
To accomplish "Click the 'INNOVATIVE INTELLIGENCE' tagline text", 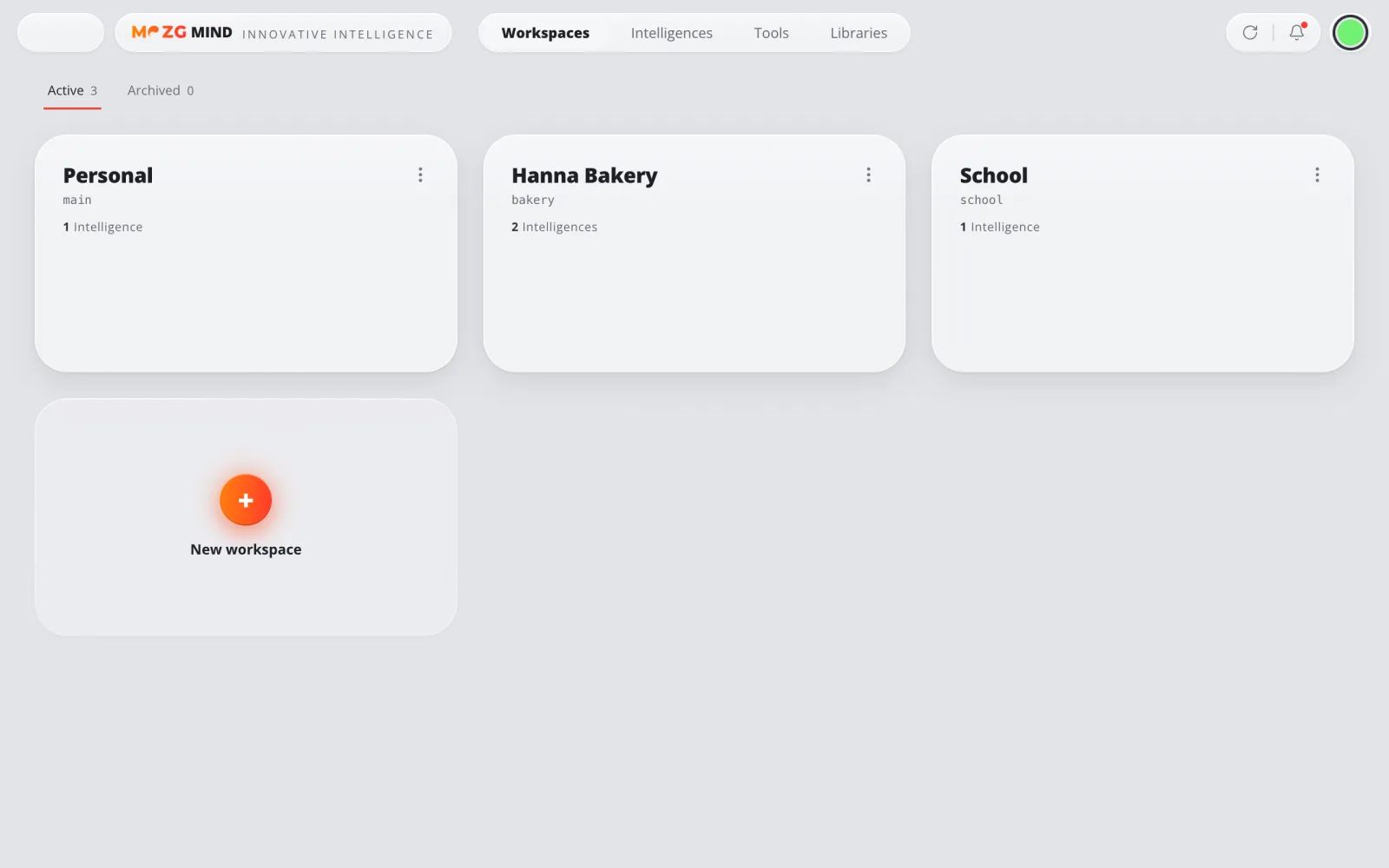I will coord(338,35).
